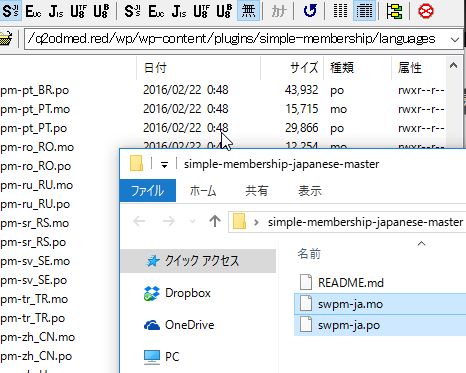
Task: Open the remote path history dropdown
Action: click(x=455, y=40)
